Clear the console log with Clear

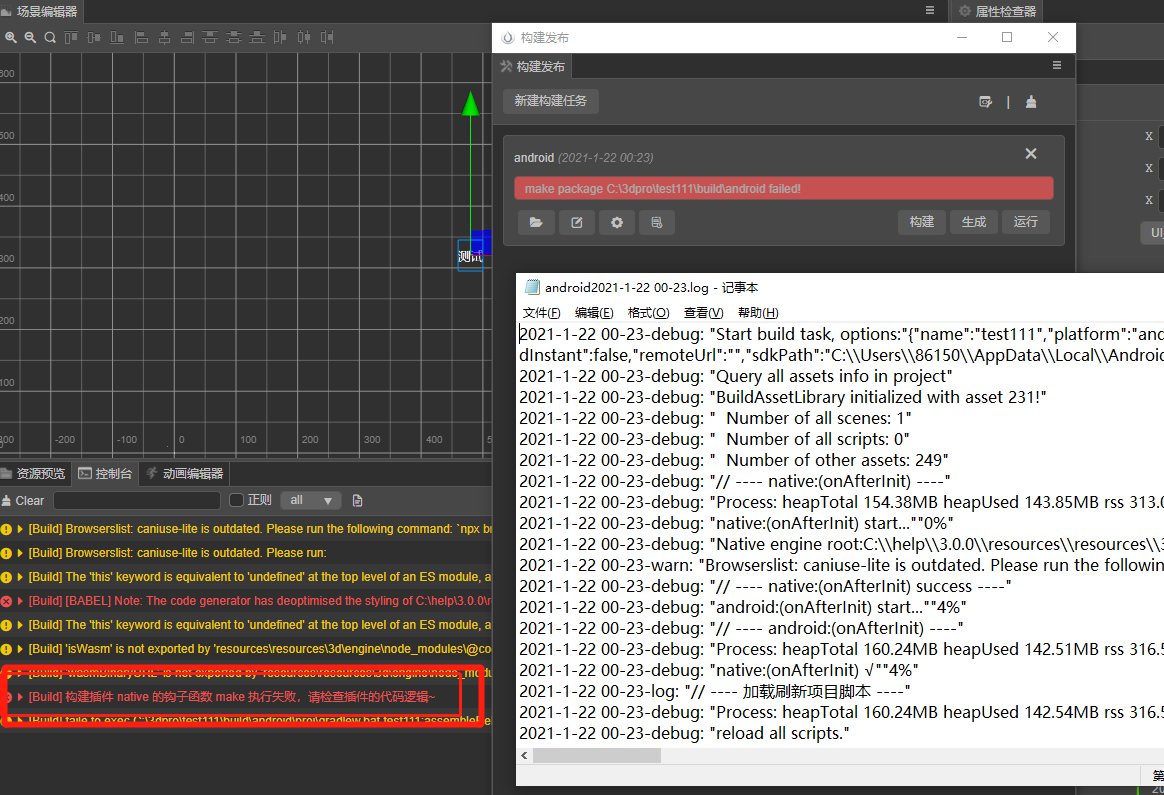pyautogui.click(x=23, y=501)
